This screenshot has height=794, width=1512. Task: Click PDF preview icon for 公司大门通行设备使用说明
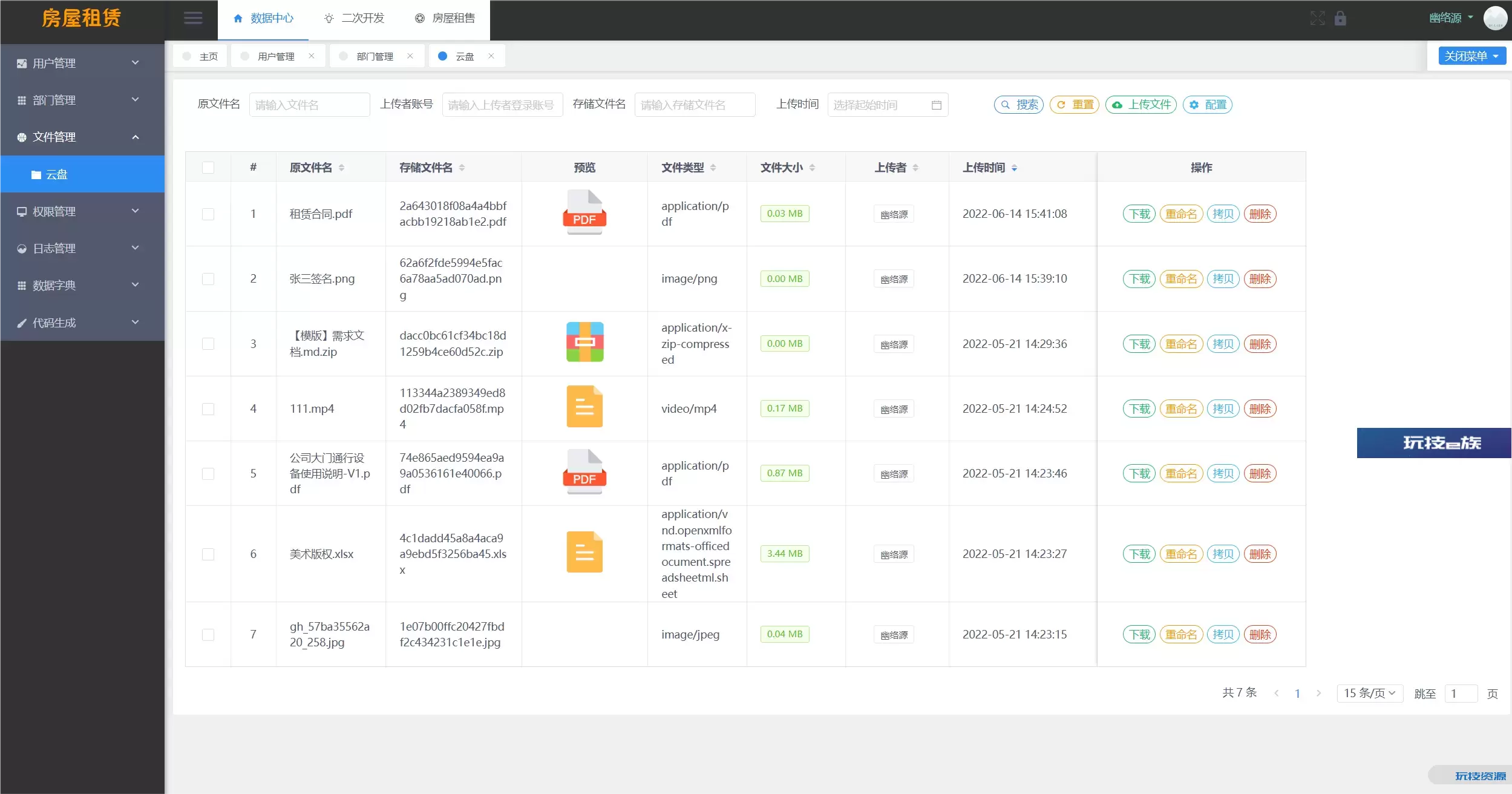coord(584,472)
